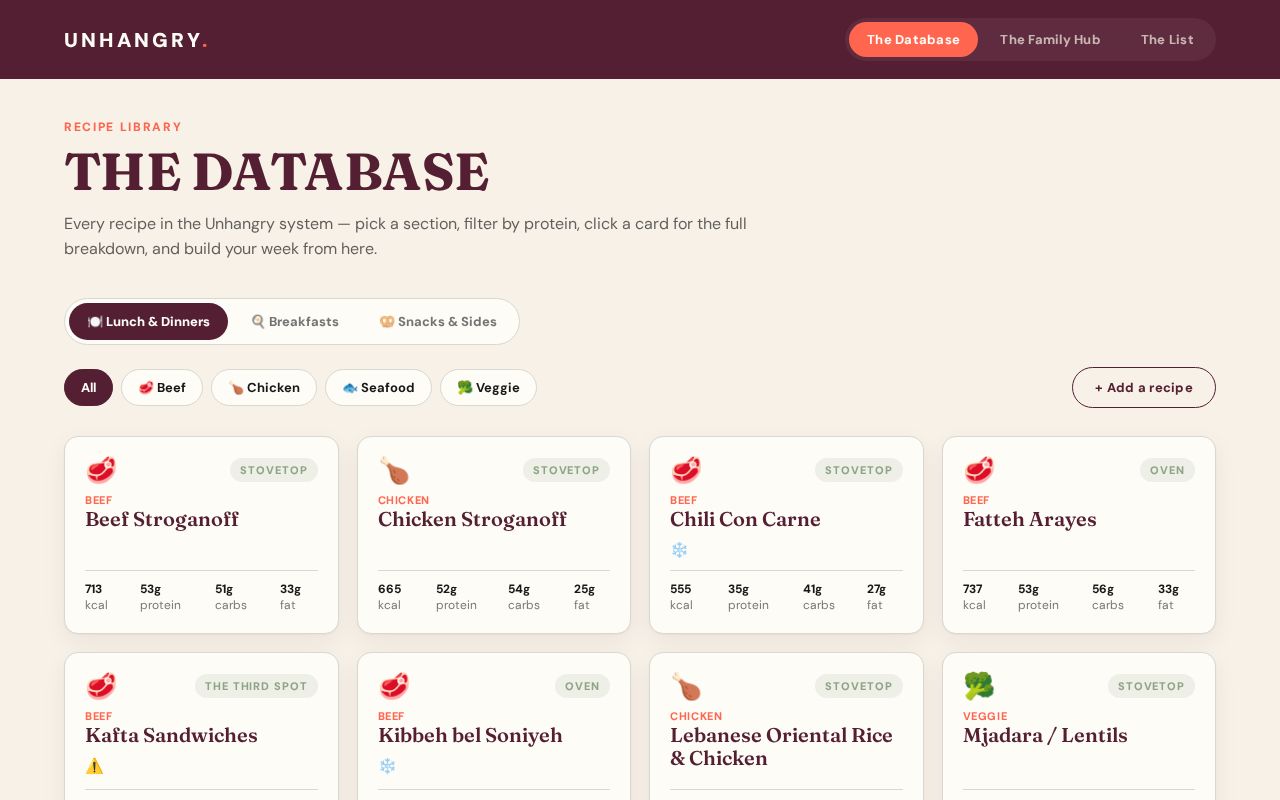Open the Chicken Stroganoff recipe title
1280x800 pixels.
[x=472, y=520]
